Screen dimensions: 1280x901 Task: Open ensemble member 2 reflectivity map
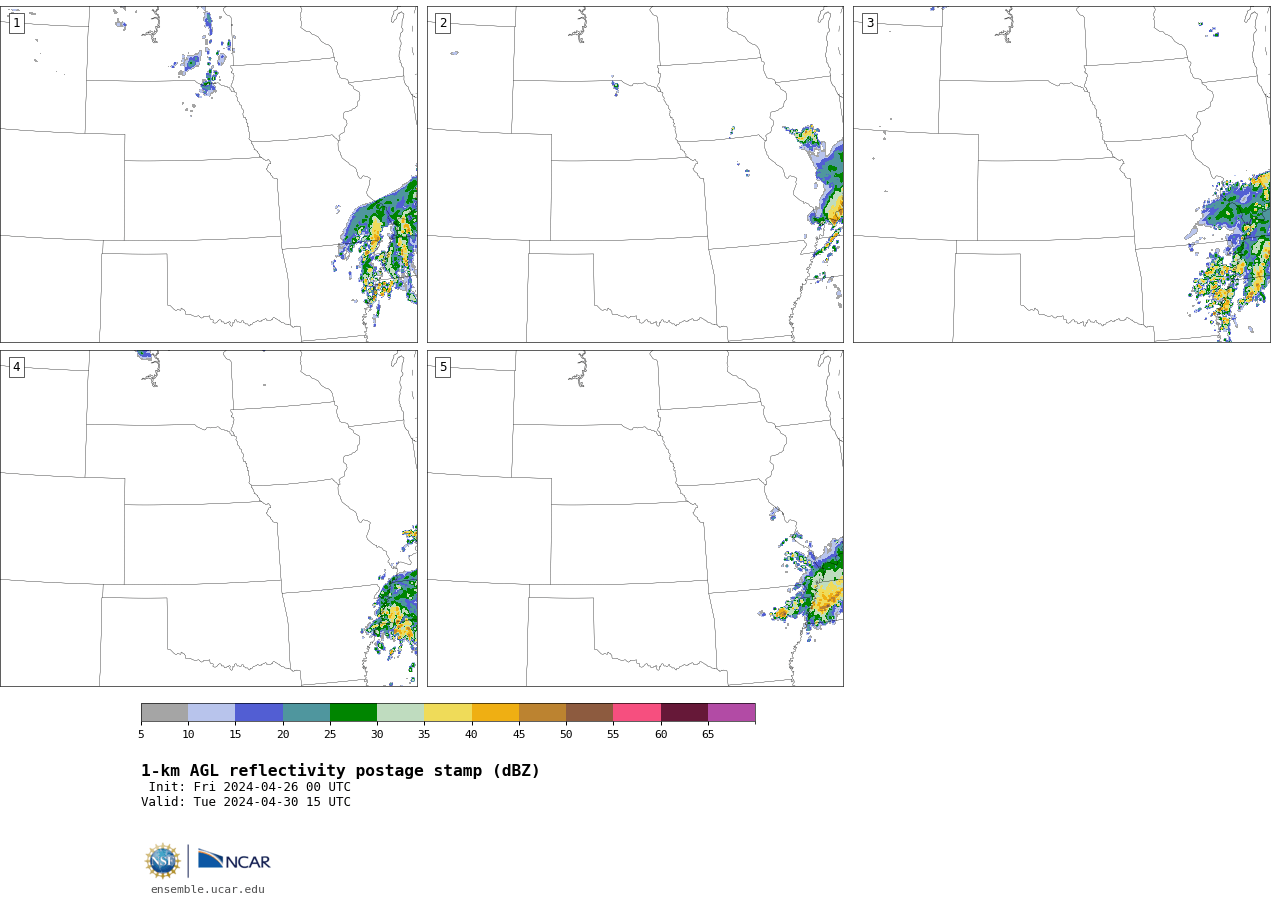(635, 175)
